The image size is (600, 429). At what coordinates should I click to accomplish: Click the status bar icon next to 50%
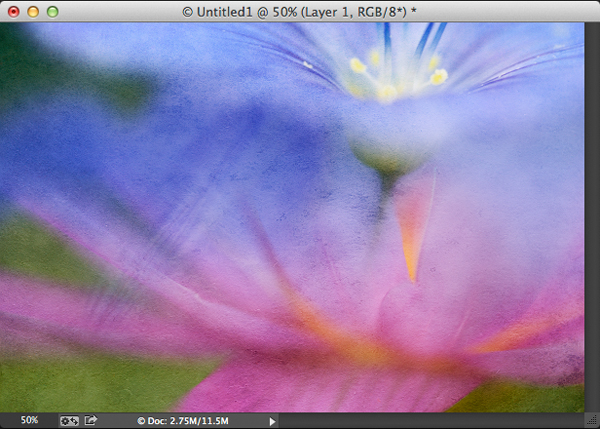point(69,421)
